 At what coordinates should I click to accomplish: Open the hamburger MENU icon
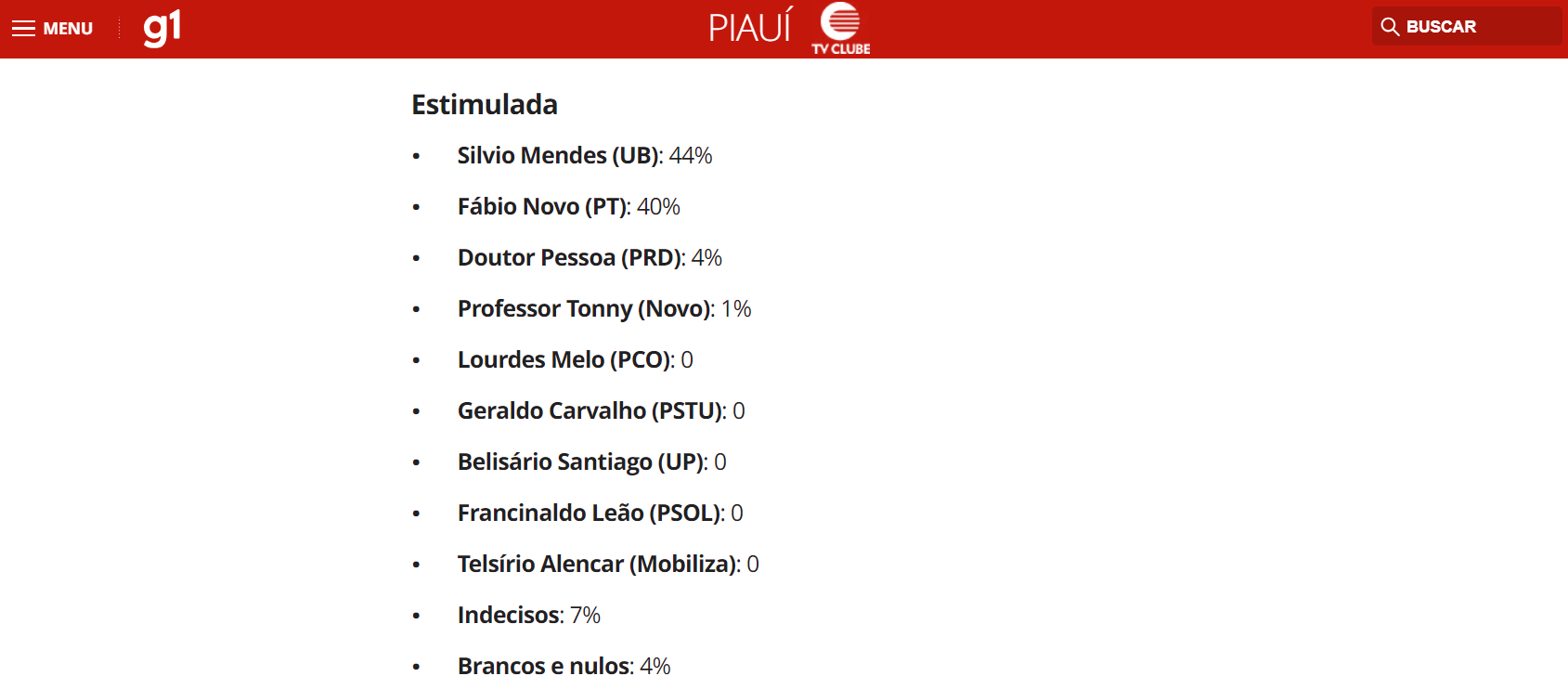coord(23,29)
